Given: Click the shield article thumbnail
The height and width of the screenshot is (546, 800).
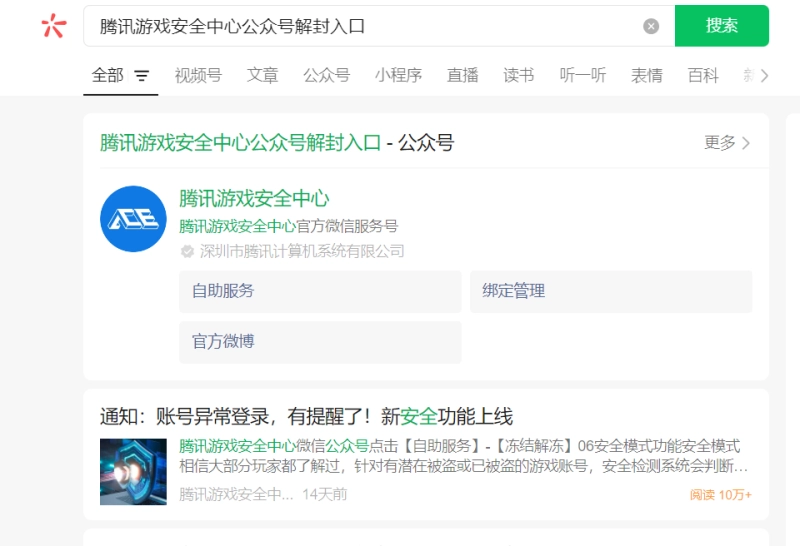Looking at the screenshot, I should 133,471.
